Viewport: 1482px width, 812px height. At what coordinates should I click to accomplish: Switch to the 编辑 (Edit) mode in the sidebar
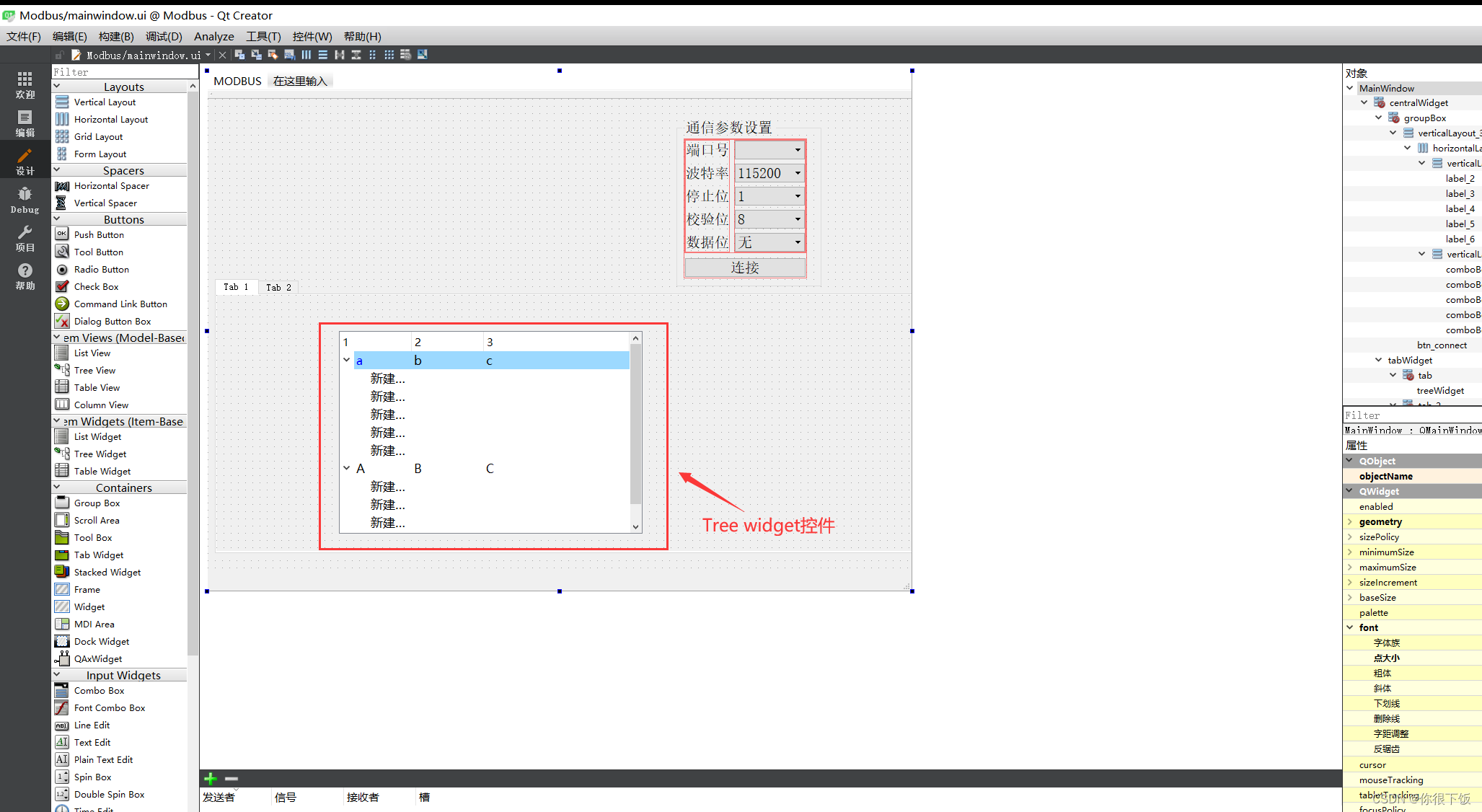point(25,123)
